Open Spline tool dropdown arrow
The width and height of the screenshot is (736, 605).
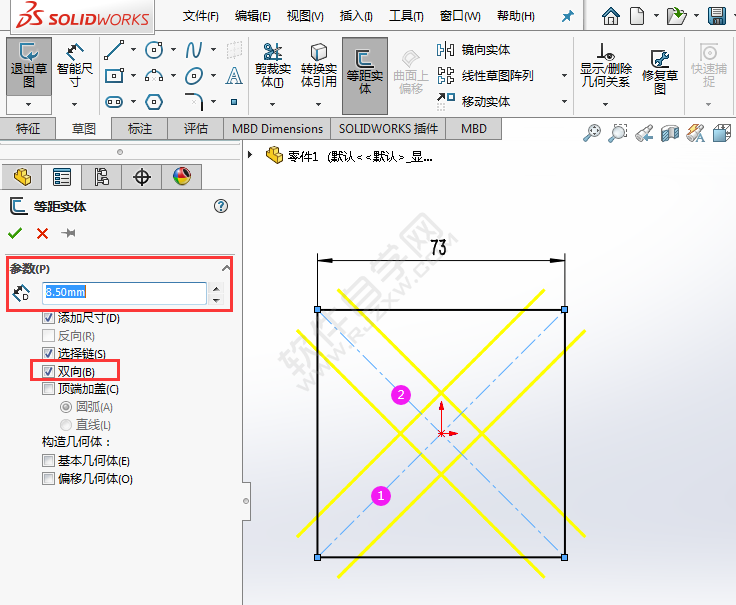point(214,50)
